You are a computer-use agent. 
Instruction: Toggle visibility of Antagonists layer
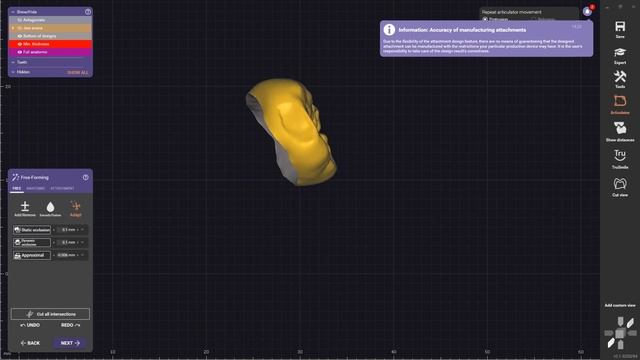tap(20, 20)
